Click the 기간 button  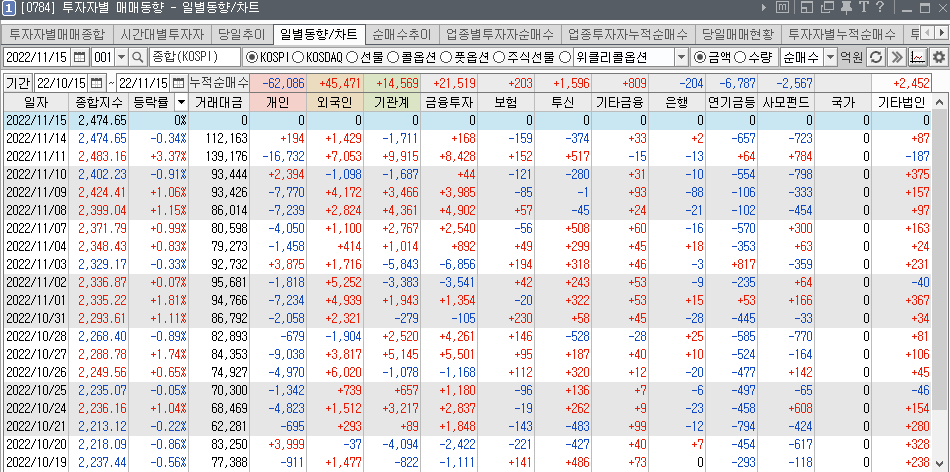[x=18, y=82]
